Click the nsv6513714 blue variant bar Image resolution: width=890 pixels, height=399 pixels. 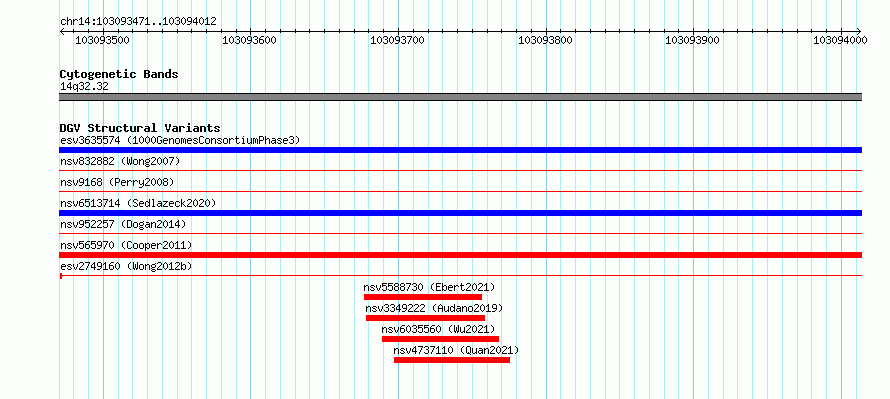(460, 213)
